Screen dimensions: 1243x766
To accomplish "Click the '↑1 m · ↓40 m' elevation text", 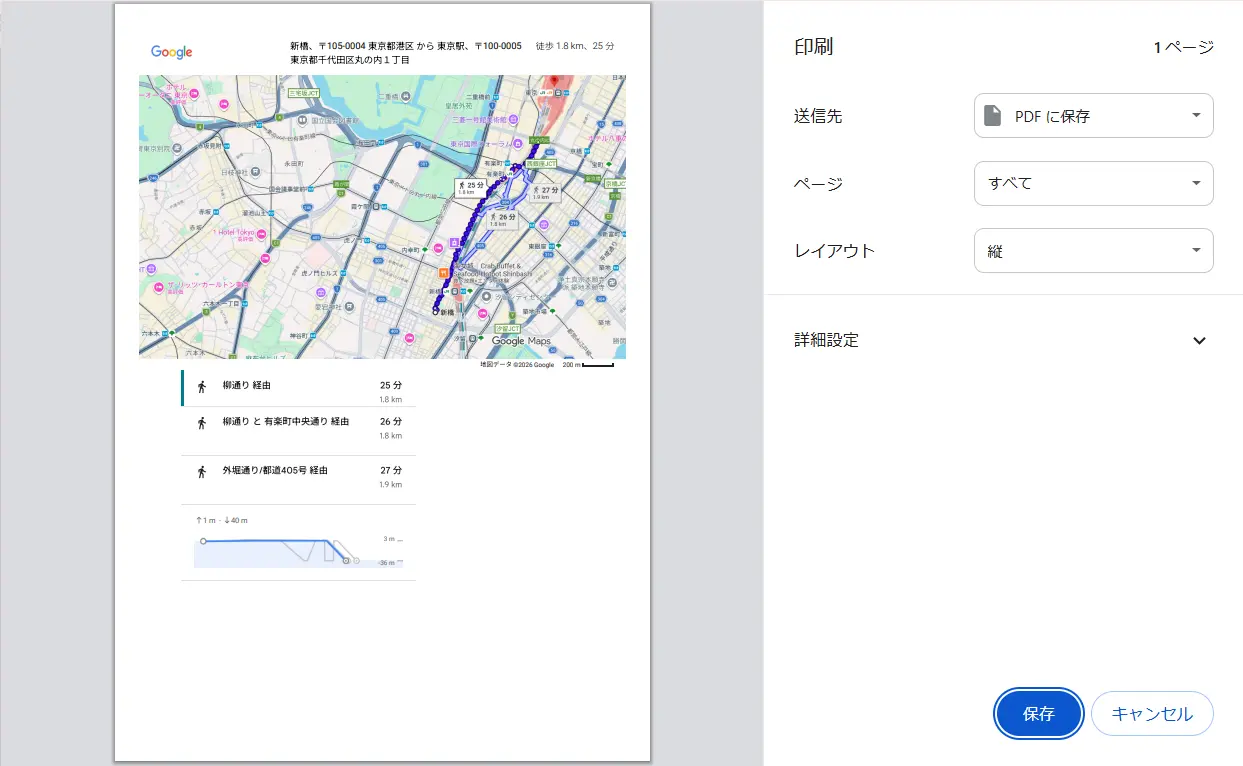I will coord(222,520).
